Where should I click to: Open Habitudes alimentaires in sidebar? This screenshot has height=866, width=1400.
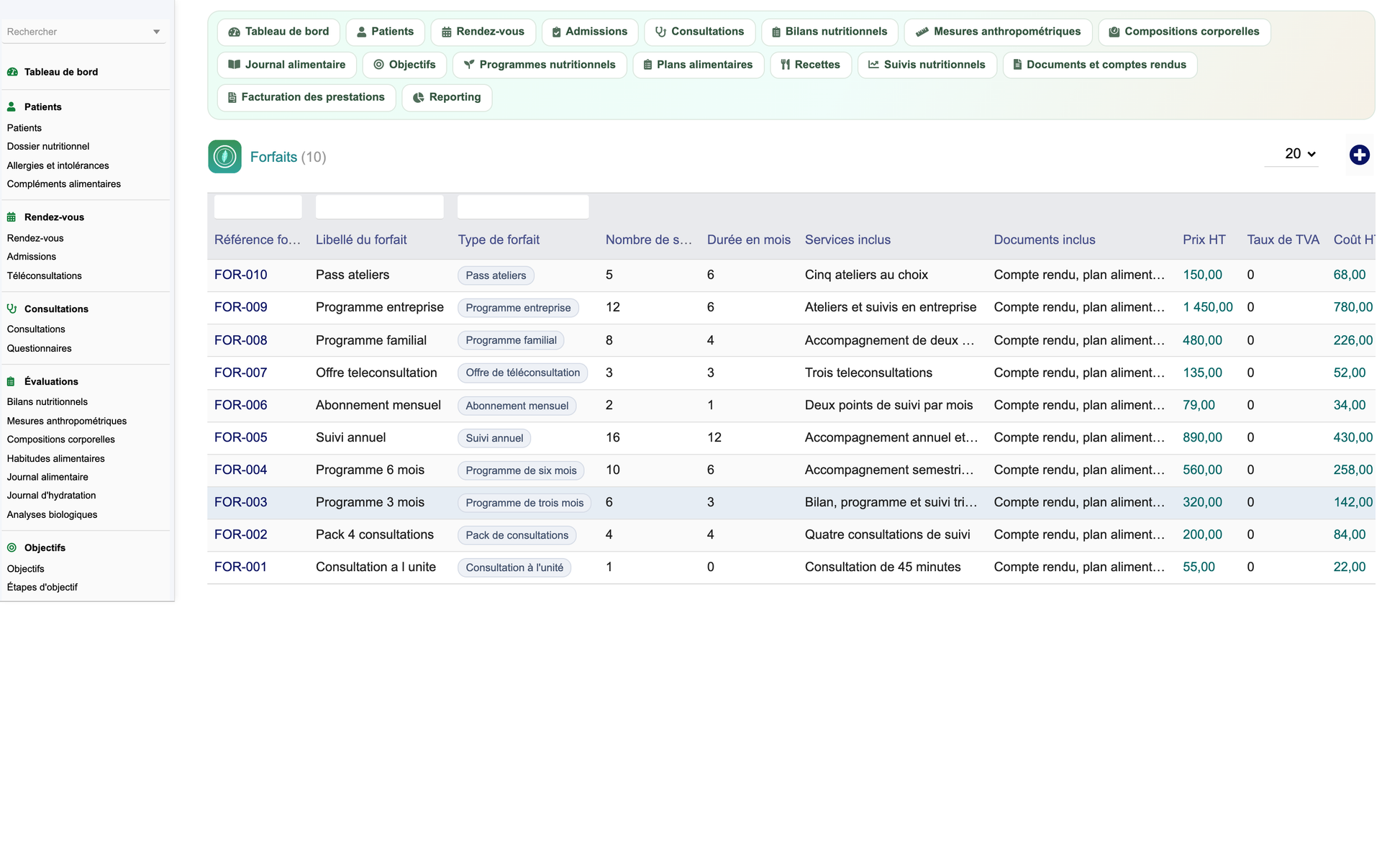point(56,458)
